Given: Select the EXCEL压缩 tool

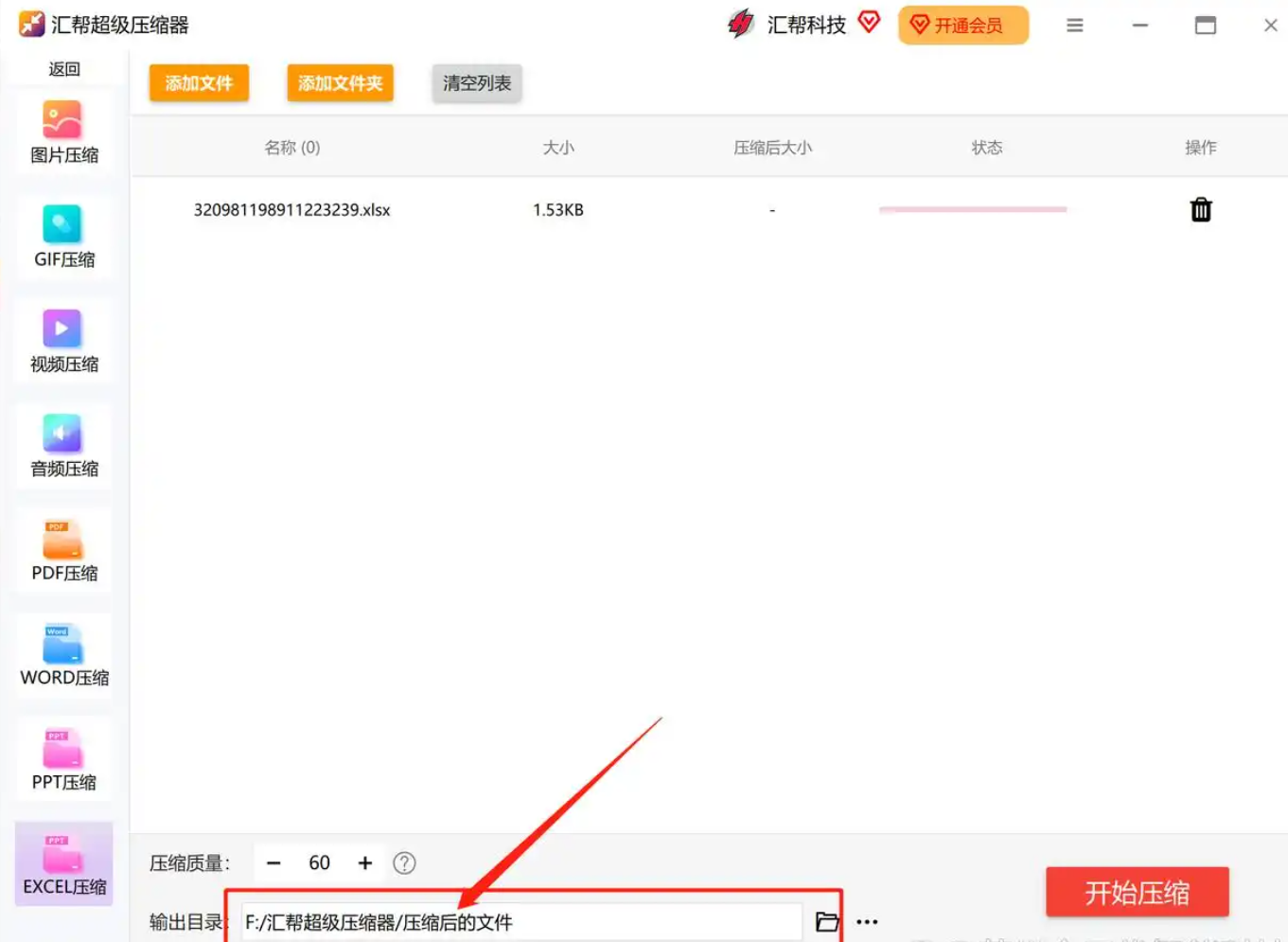Looking at the screenshot, I should coord(63,864).
